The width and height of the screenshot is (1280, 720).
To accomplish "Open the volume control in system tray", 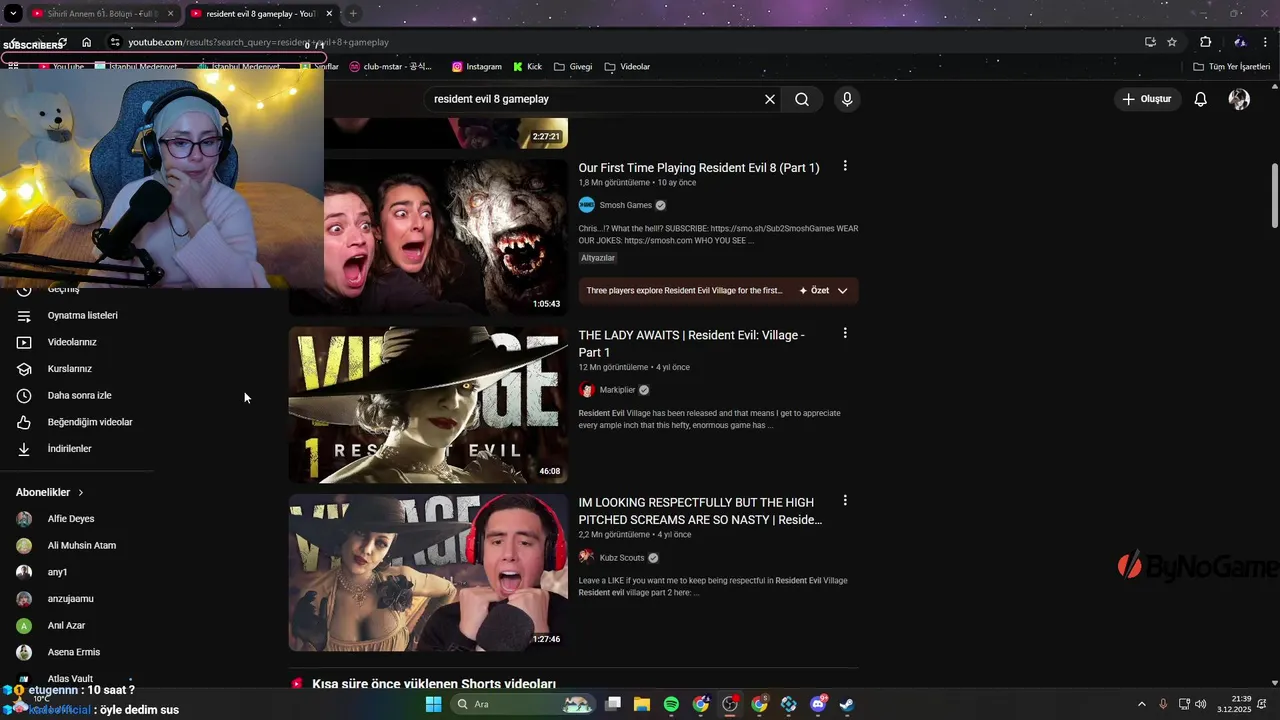I will click(x=1200, y=704).
